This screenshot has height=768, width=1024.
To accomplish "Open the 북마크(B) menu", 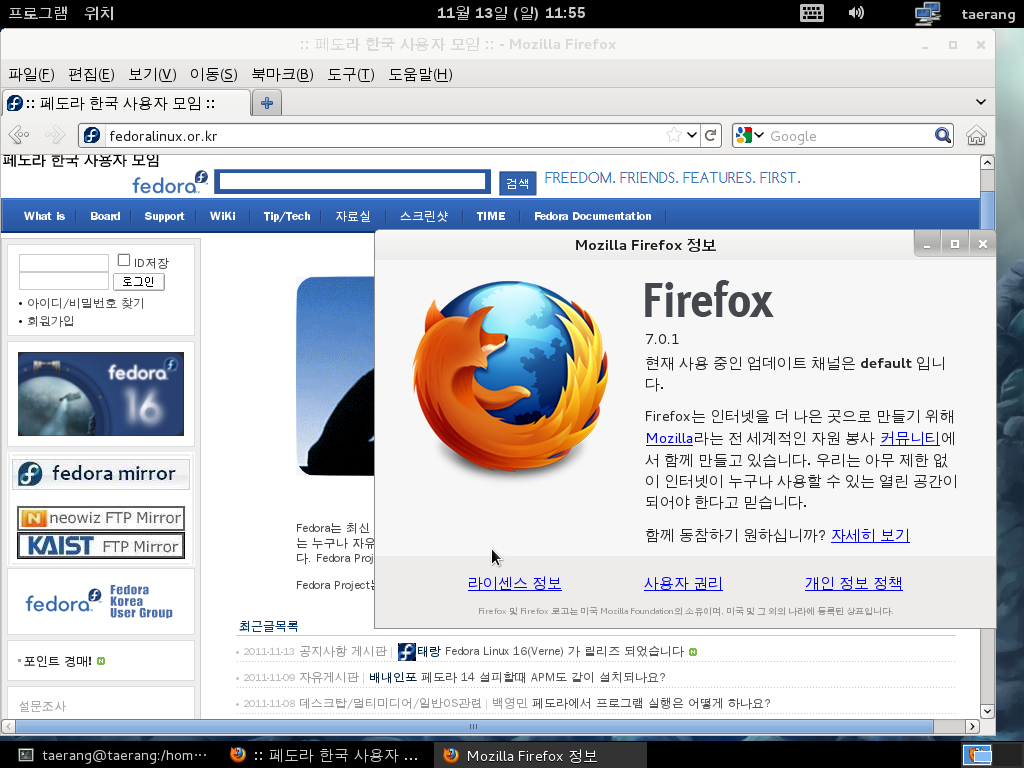I will pos(283,74).
